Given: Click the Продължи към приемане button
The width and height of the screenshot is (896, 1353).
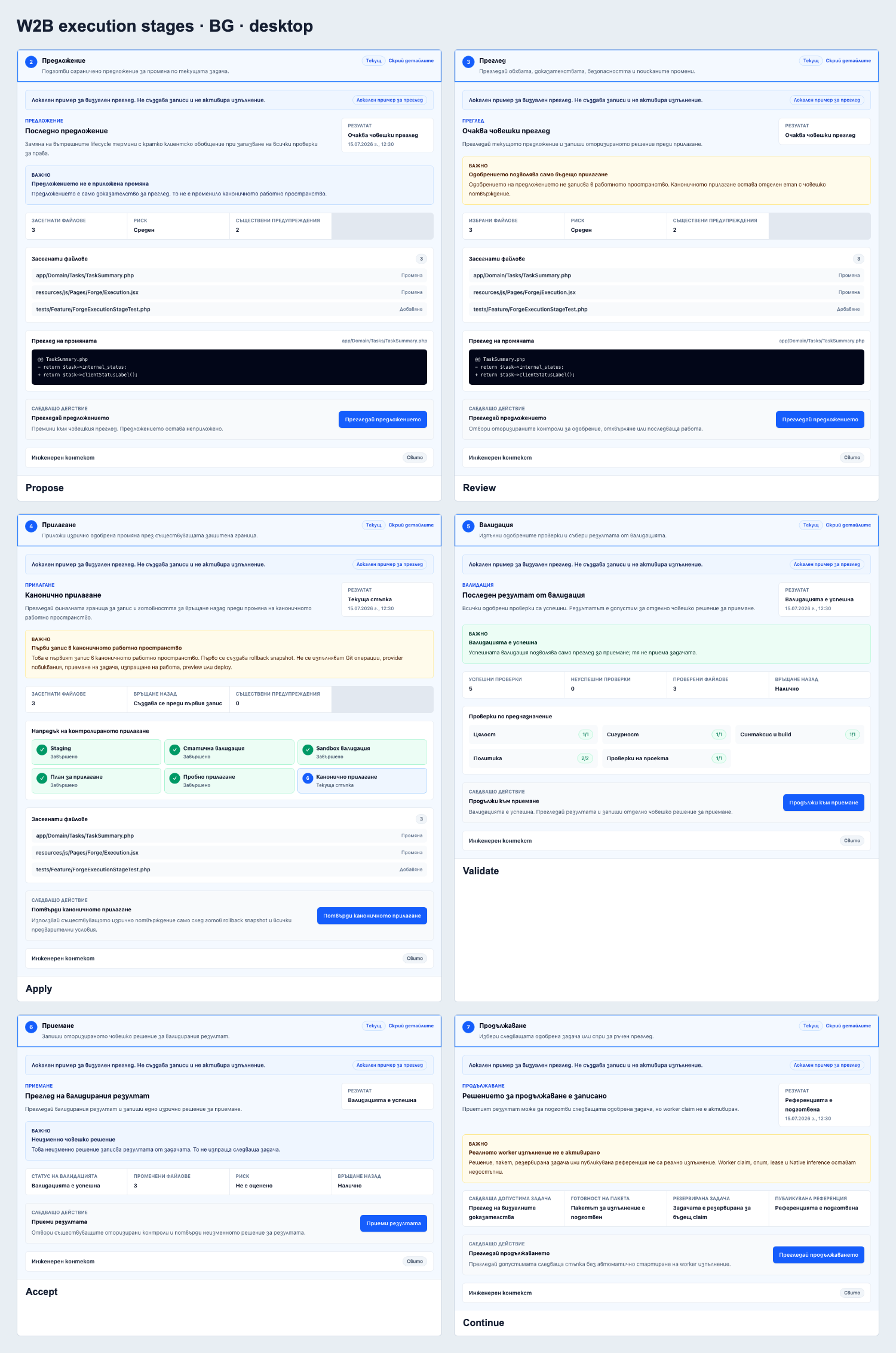Looking at the screenshot, I should [824, 803].
